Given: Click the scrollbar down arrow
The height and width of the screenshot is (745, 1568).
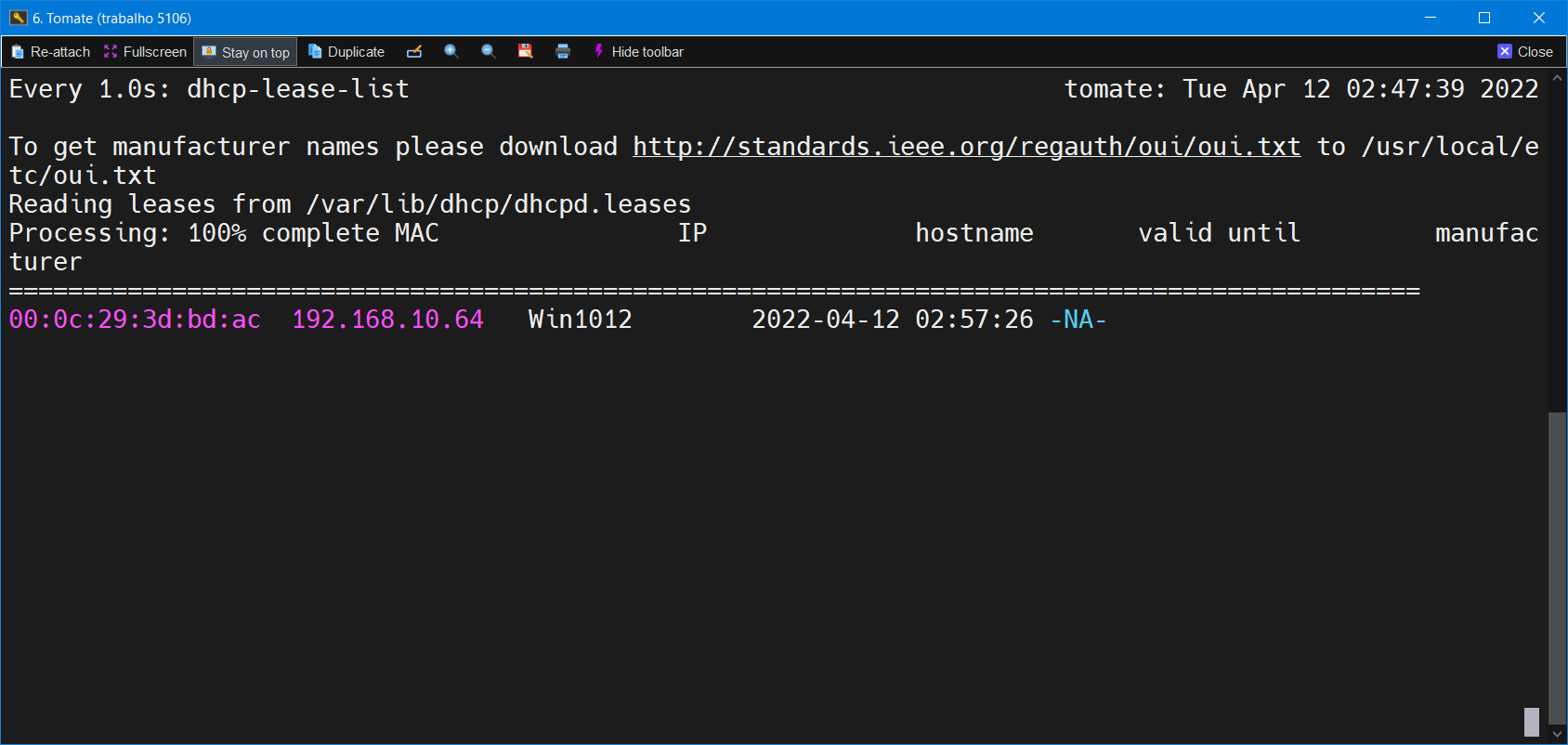Looking at the screenshot, I should [1558, 734].
